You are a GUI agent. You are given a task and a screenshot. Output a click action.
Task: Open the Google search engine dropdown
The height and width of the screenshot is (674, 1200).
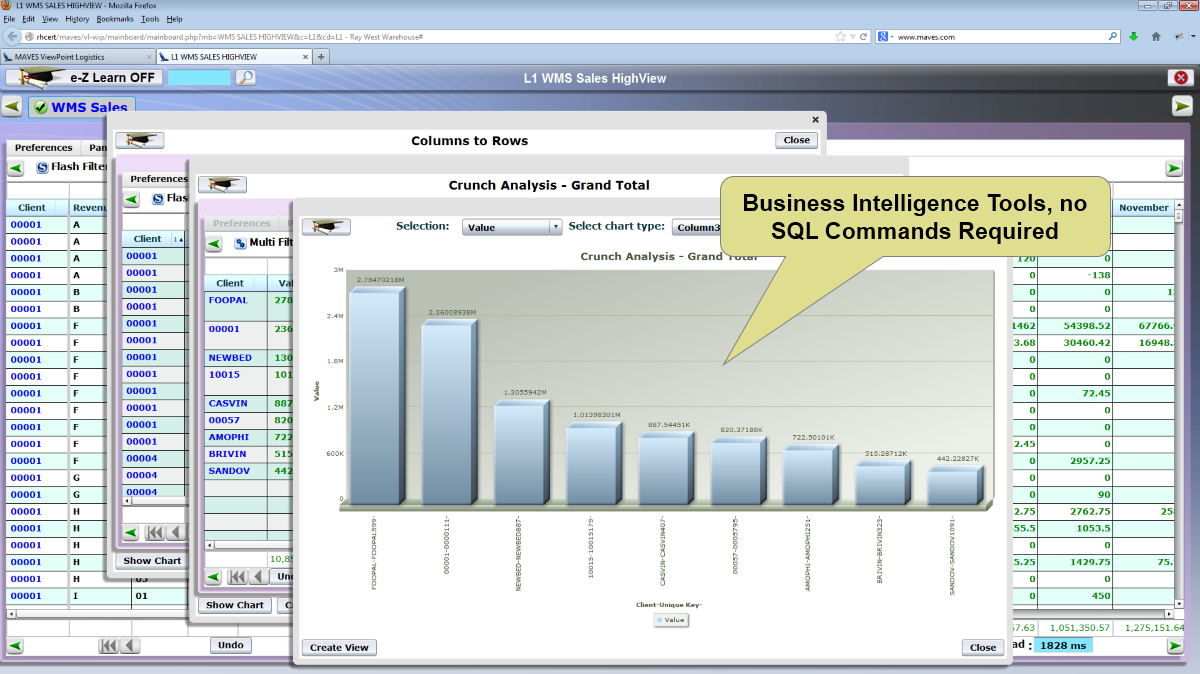click(886, 37)
